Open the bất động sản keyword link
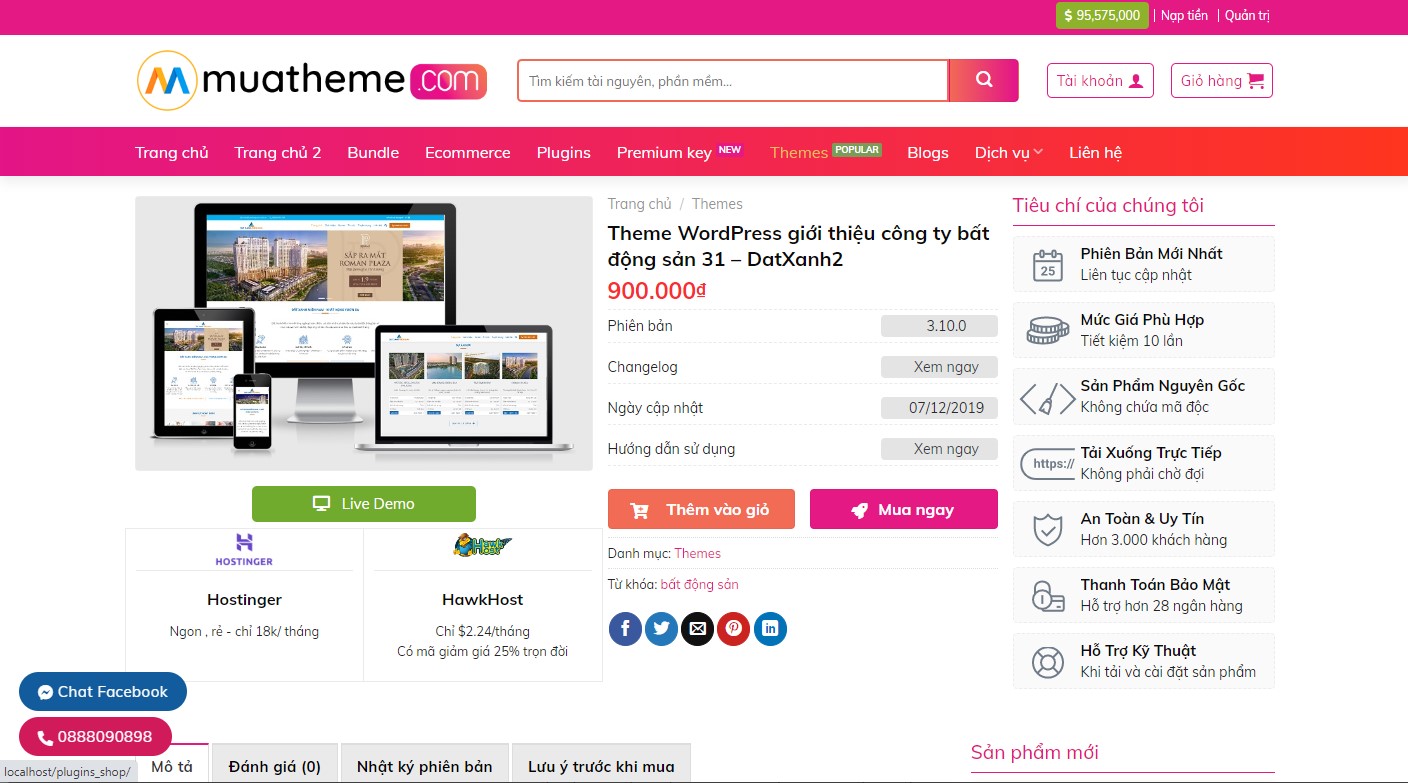Screen dimensions: 1408x783 [699, 584]
